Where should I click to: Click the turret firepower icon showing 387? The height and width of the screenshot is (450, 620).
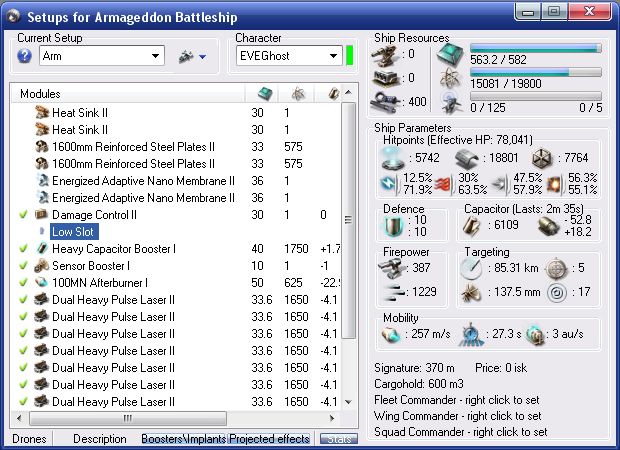click(391, 269)
